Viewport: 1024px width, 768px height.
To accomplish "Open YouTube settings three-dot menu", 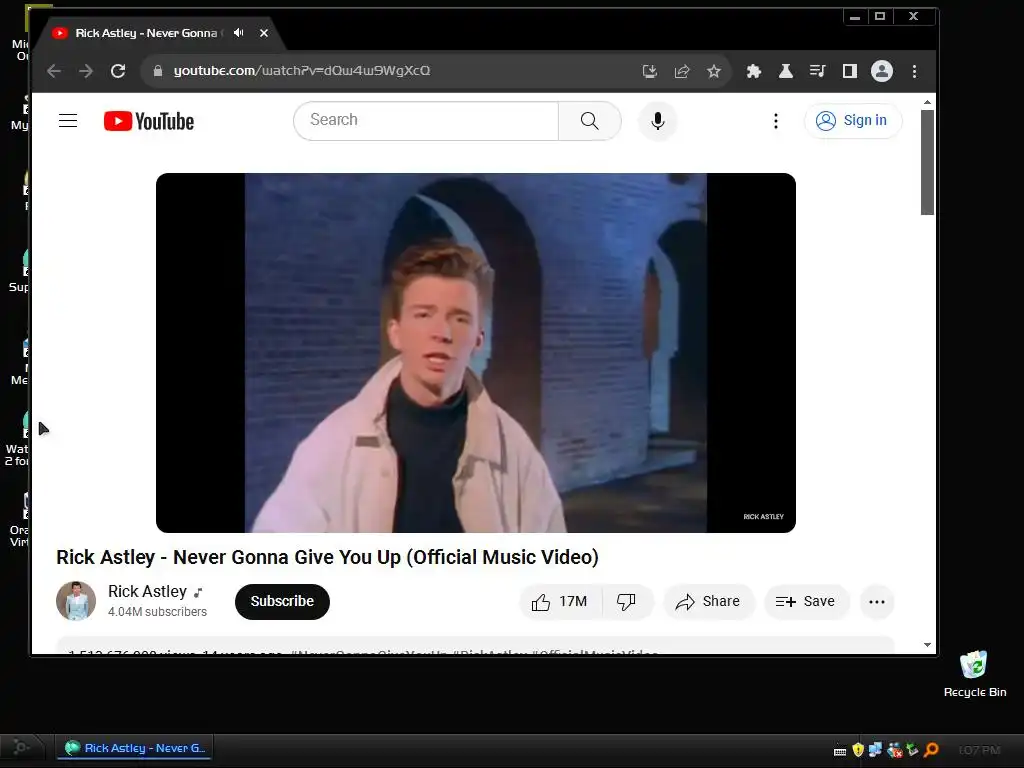I will click(x=776, y=121).
